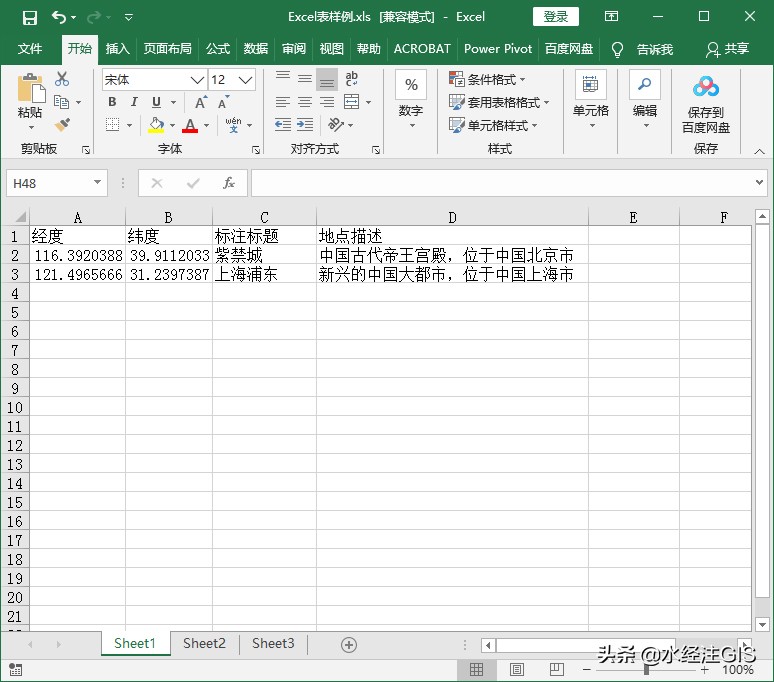
Task: Switch to the 文件 tab
Action: pos(30,49)
